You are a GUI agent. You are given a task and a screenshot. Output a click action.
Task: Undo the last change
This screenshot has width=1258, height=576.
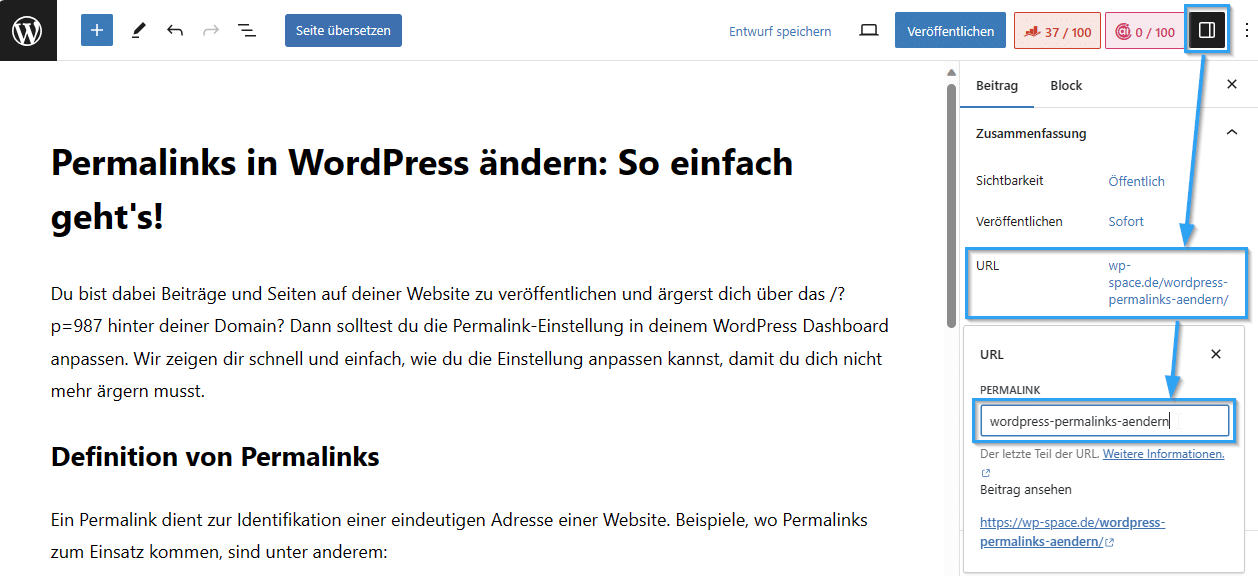[175, 30]
